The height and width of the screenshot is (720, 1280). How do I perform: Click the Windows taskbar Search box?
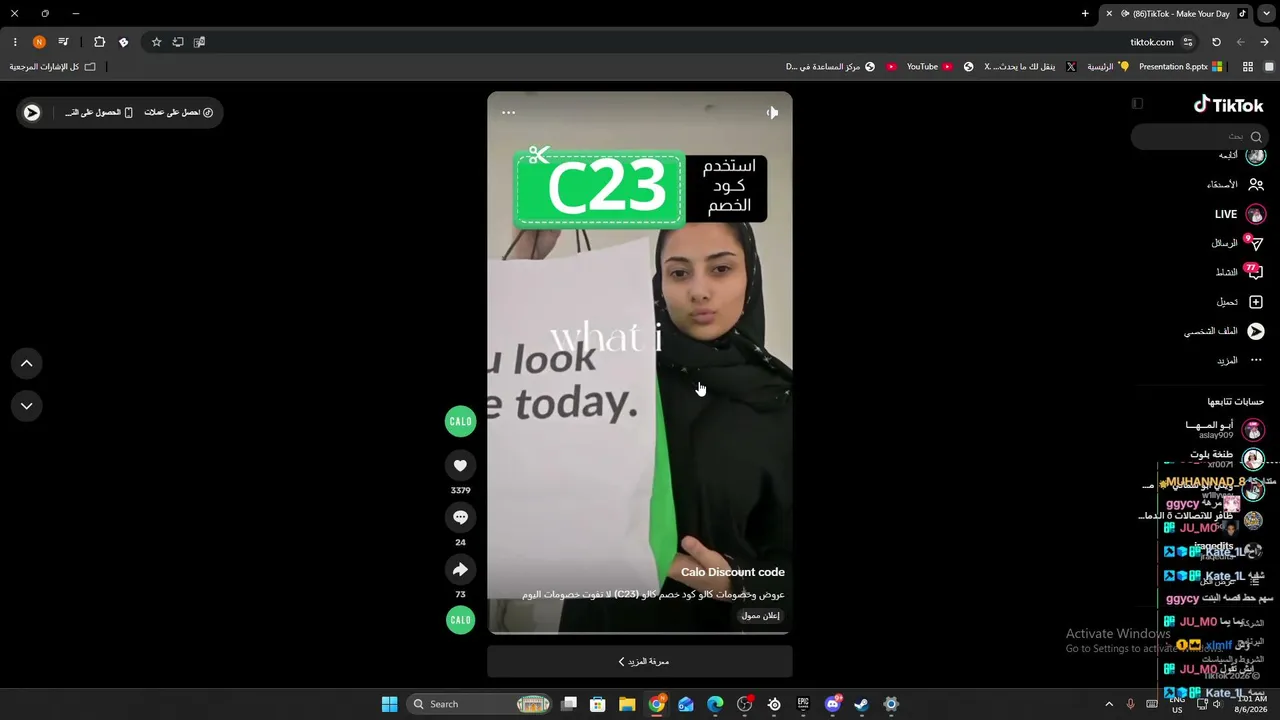coord(481,704)
